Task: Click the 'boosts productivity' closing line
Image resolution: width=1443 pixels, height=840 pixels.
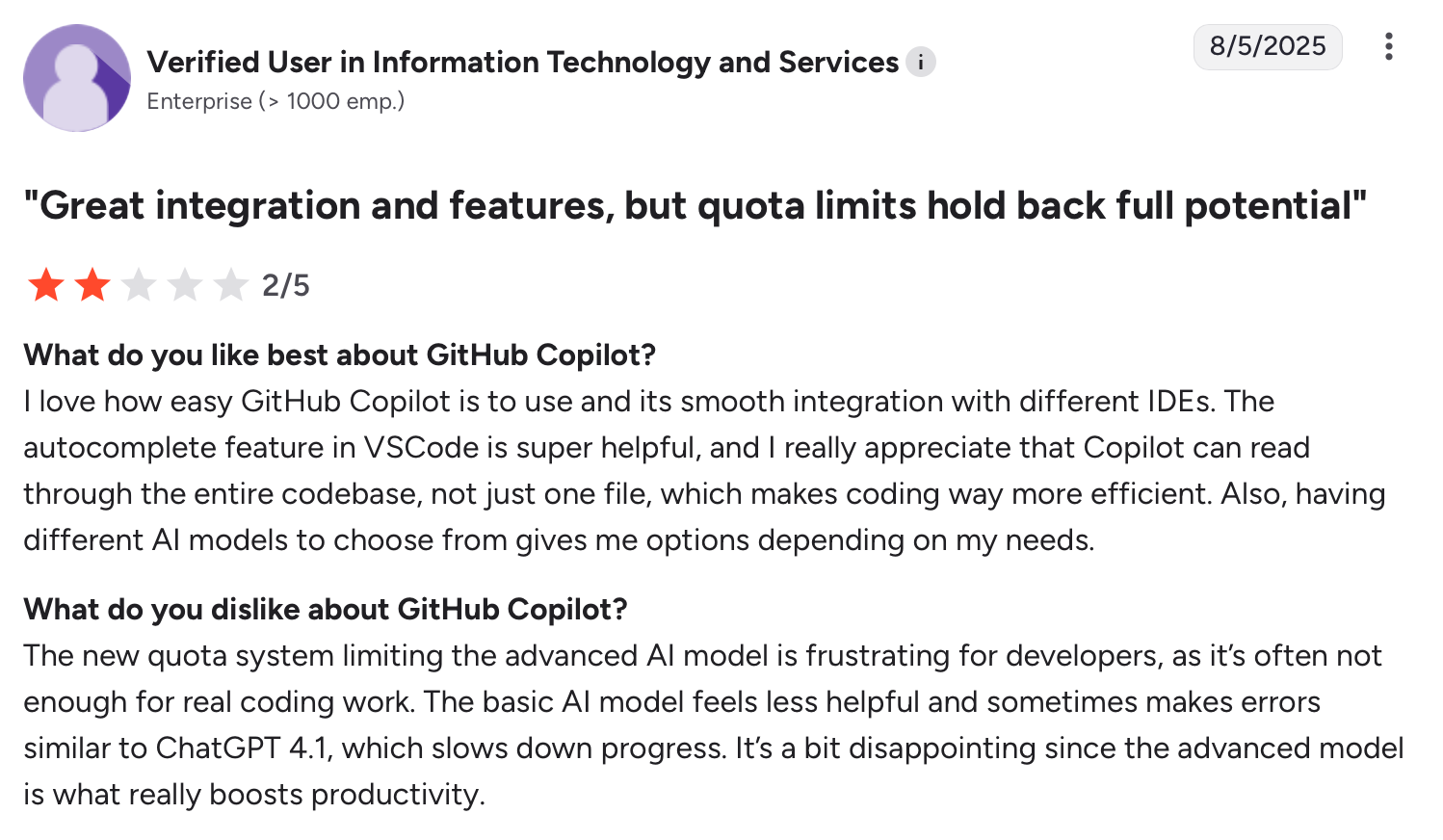Action: tap(254, 794)
